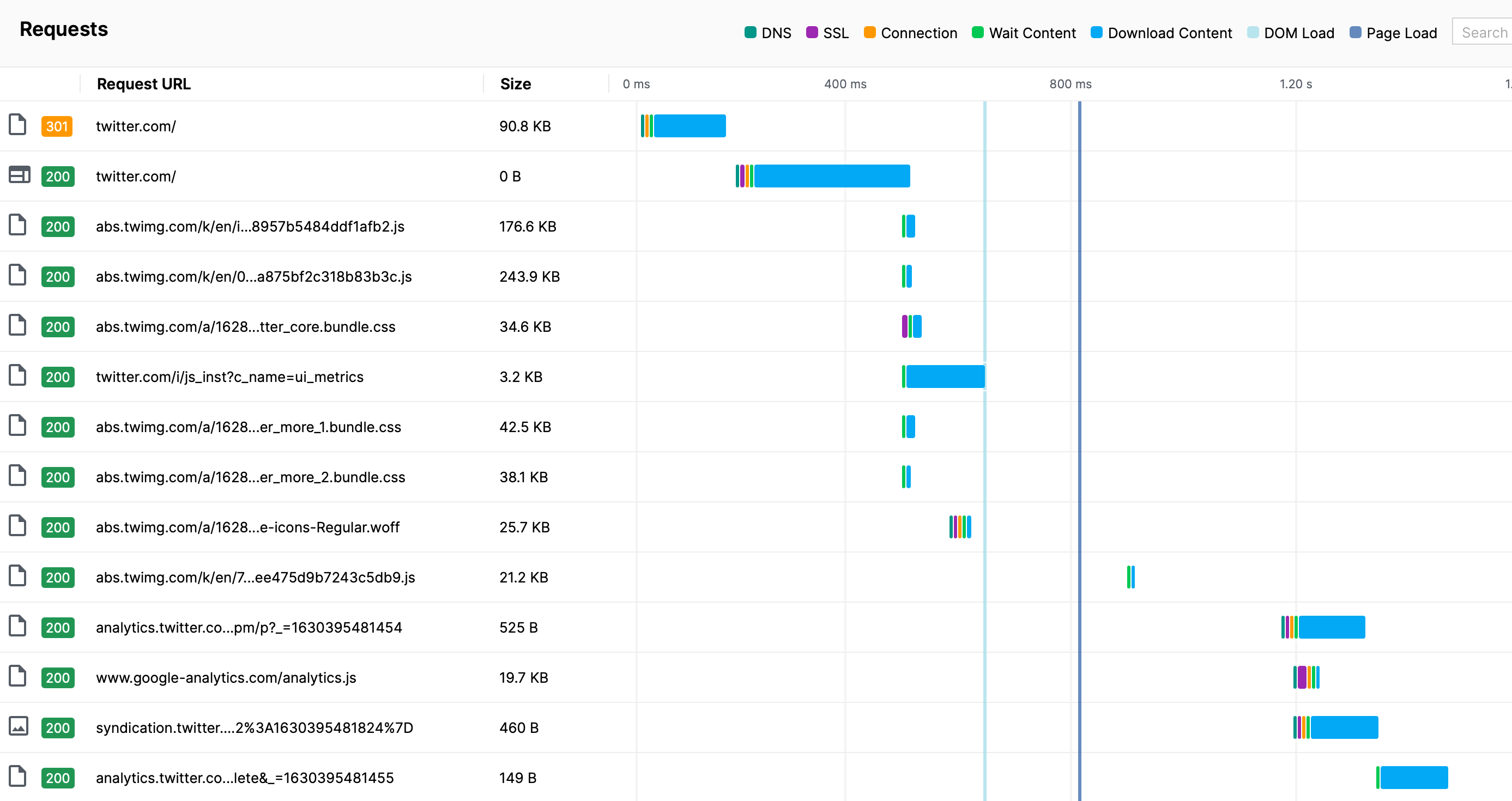Click the 1.20 s timeline label
Viewport: 1512px width, 801px height.
(1296, 84)
